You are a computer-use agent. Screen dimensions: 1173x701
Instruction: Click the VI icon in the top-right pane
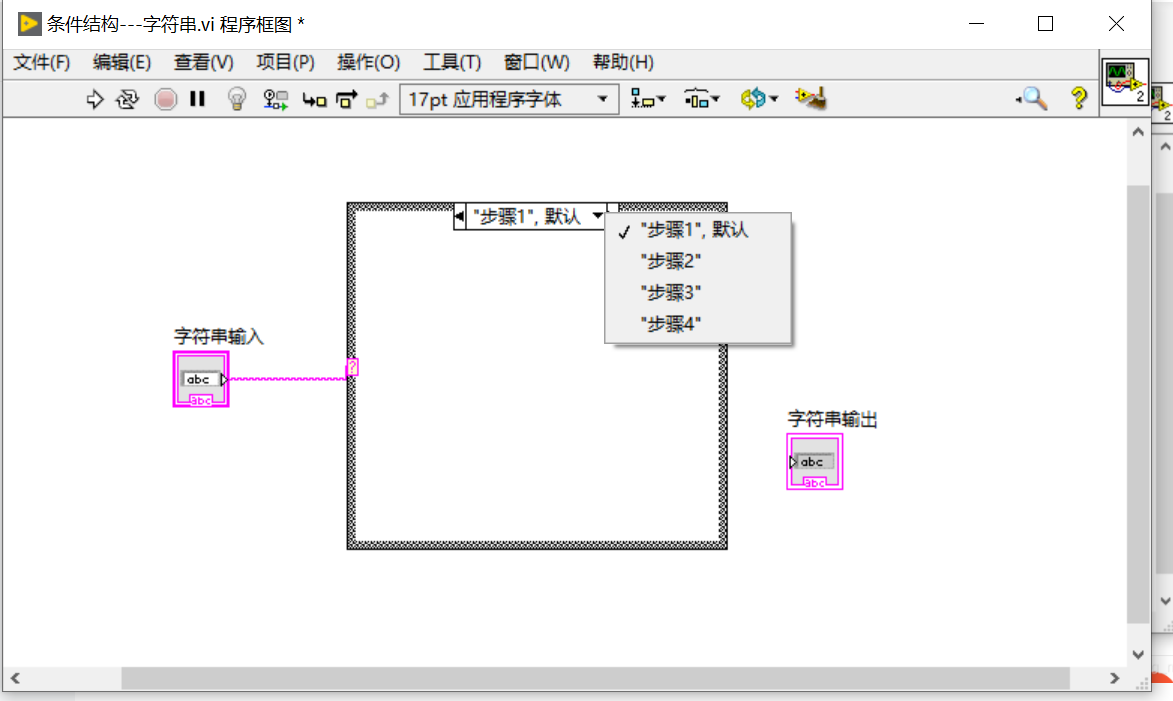point(1125,82)
